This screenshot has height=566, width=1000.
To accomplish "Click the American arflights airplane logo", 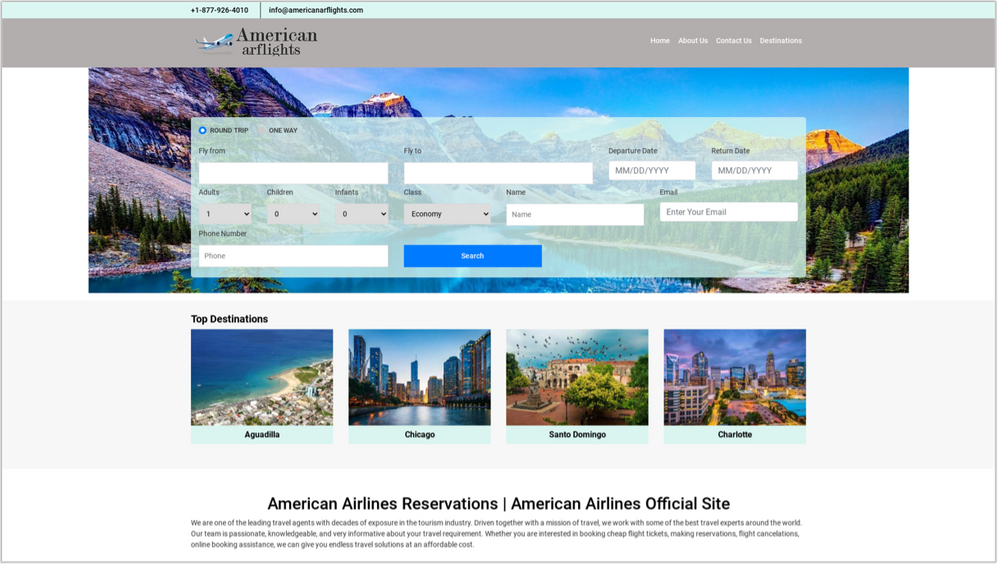I will (x=256, y=42).
